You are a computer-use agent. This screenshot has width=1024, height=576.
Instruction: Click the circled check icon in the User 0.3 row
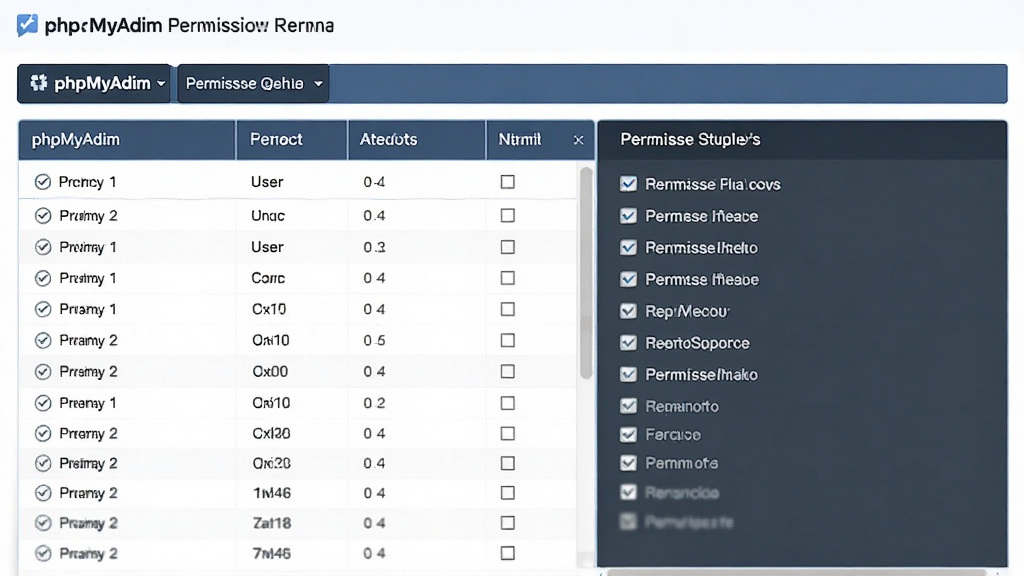tap(43, 247)
